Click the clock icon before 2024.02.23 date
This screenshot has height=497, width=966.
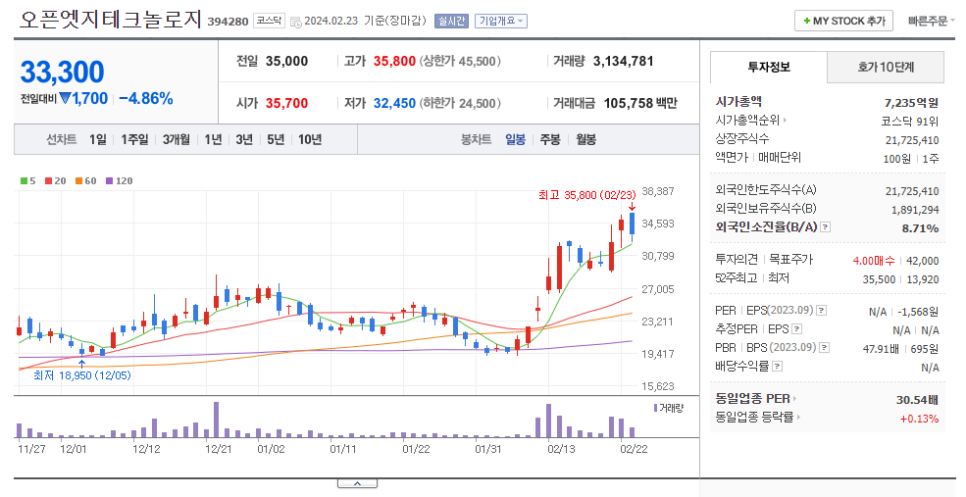point(296,22)
